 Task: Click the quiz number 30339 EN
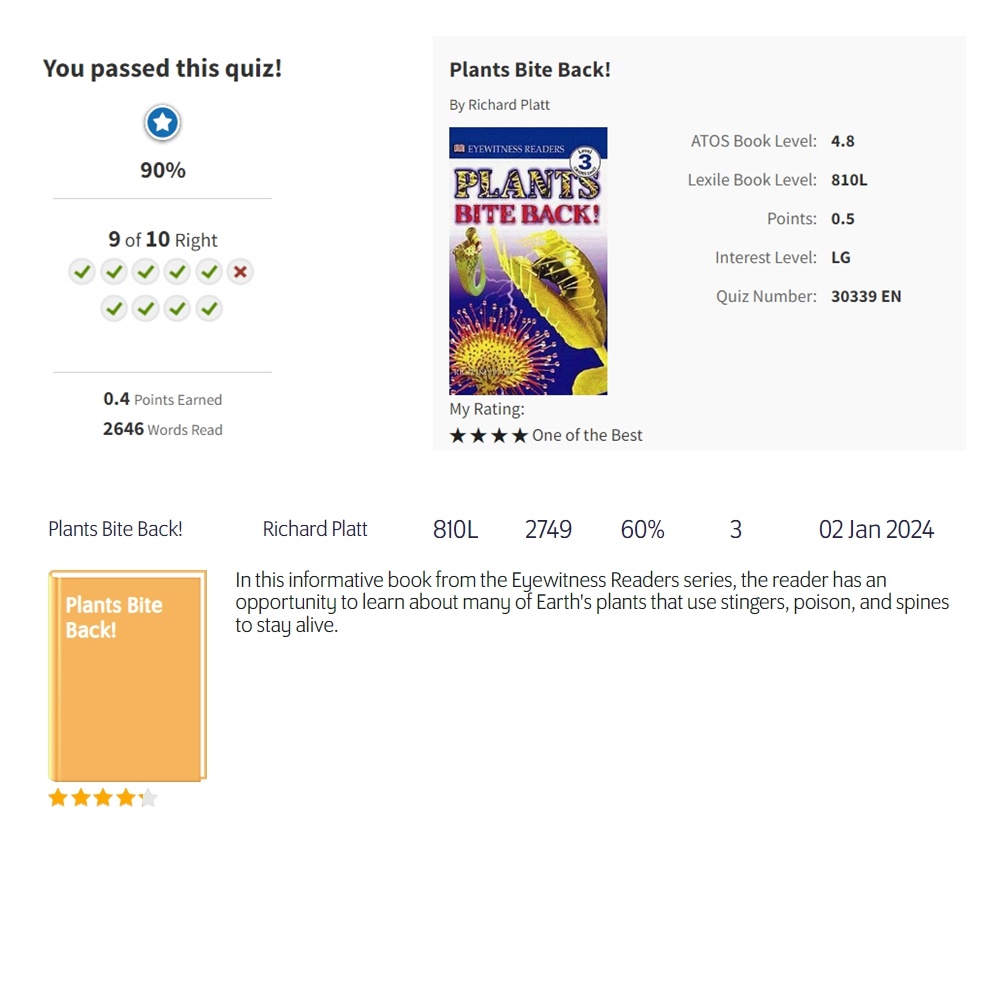[x=866, y=296]
